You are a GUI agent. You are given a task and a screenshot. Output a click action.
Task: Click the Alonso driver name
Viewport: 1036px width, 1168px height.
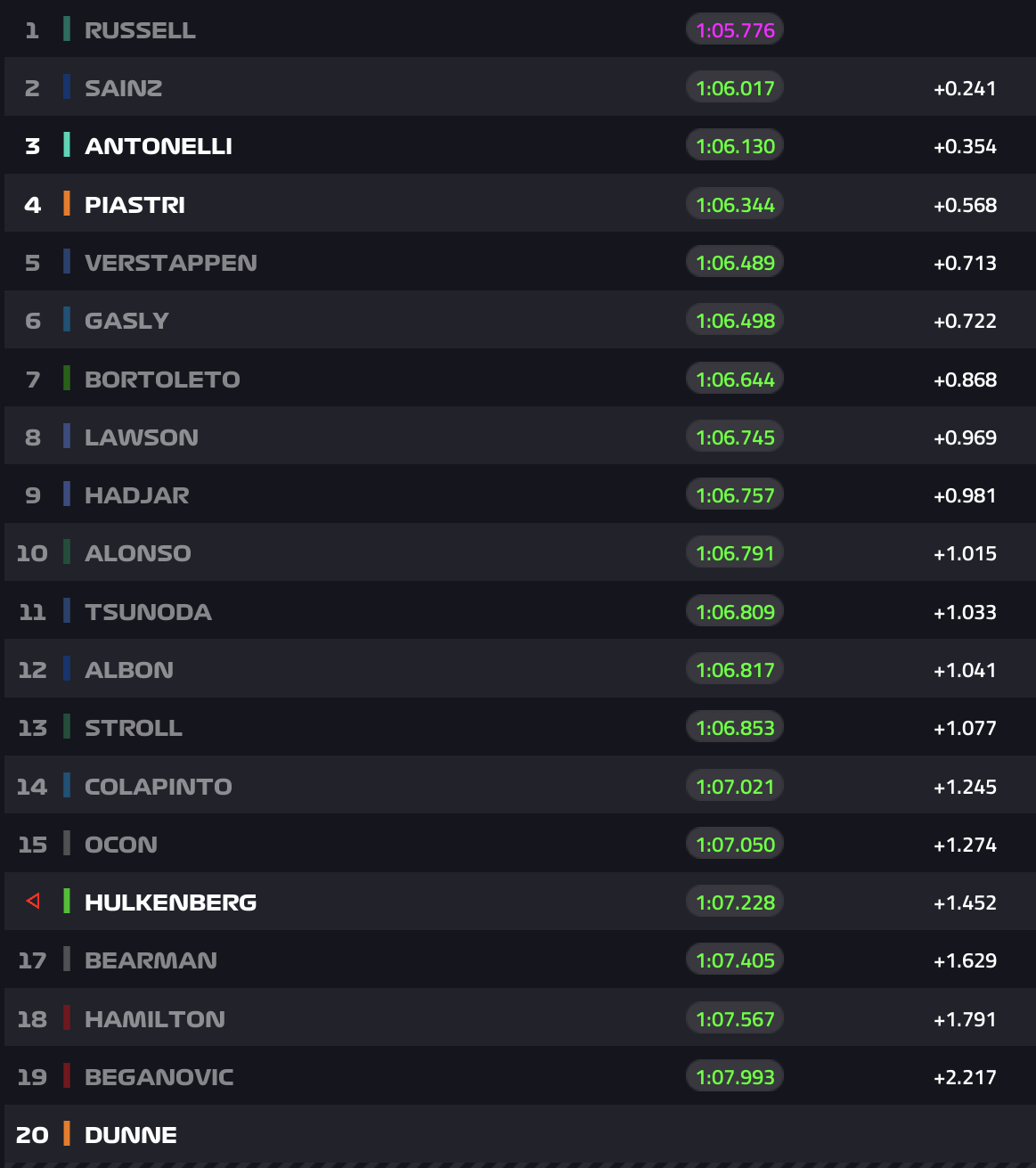click(x=138, y=553)
